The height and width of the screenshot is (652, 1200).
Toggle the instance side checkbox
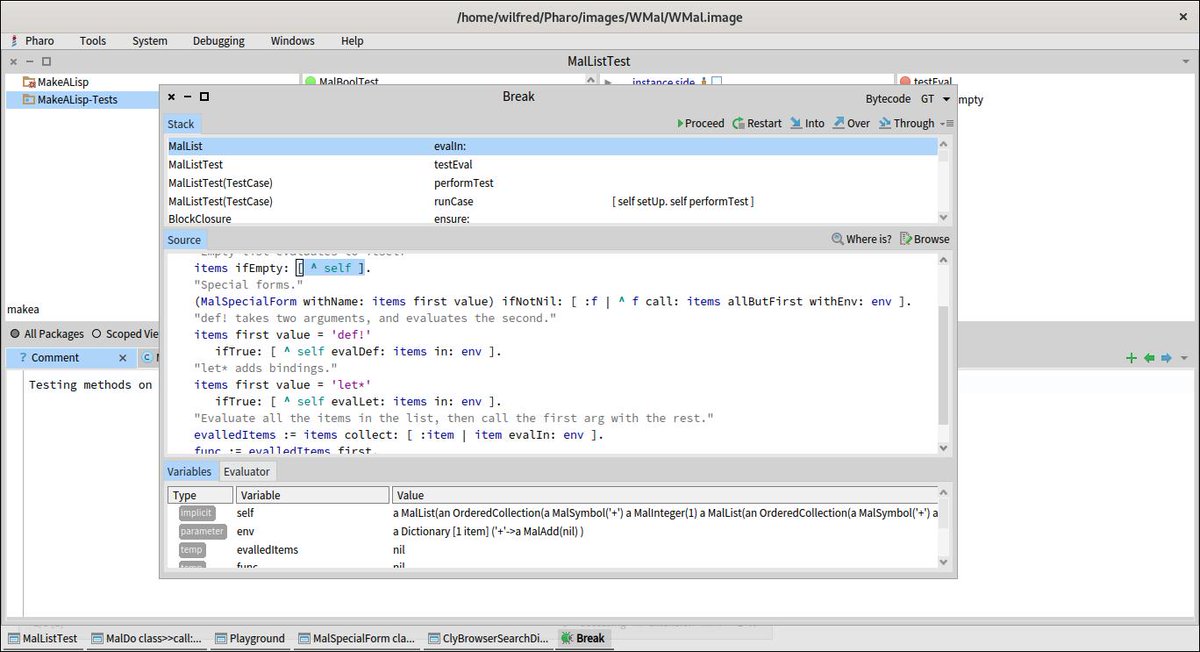[716, 82]
